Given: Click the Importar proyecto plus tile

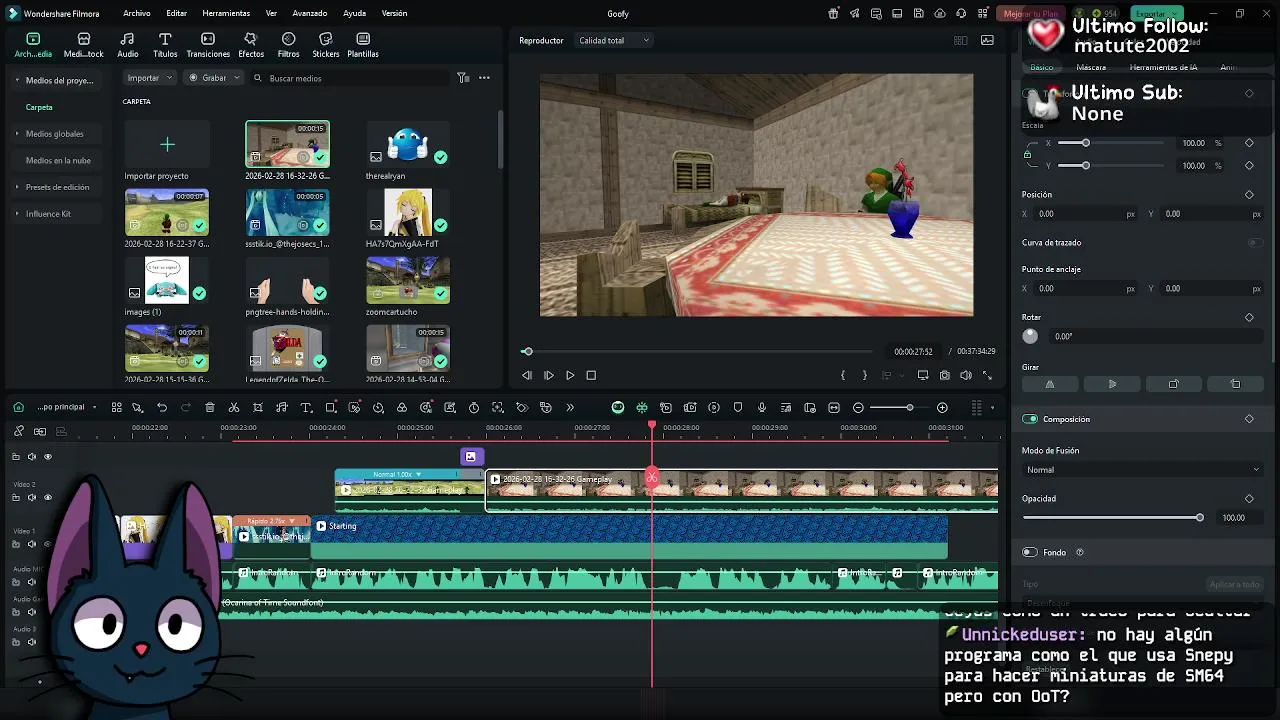Looking at the screenshot, I should click(x=167, y=145).
